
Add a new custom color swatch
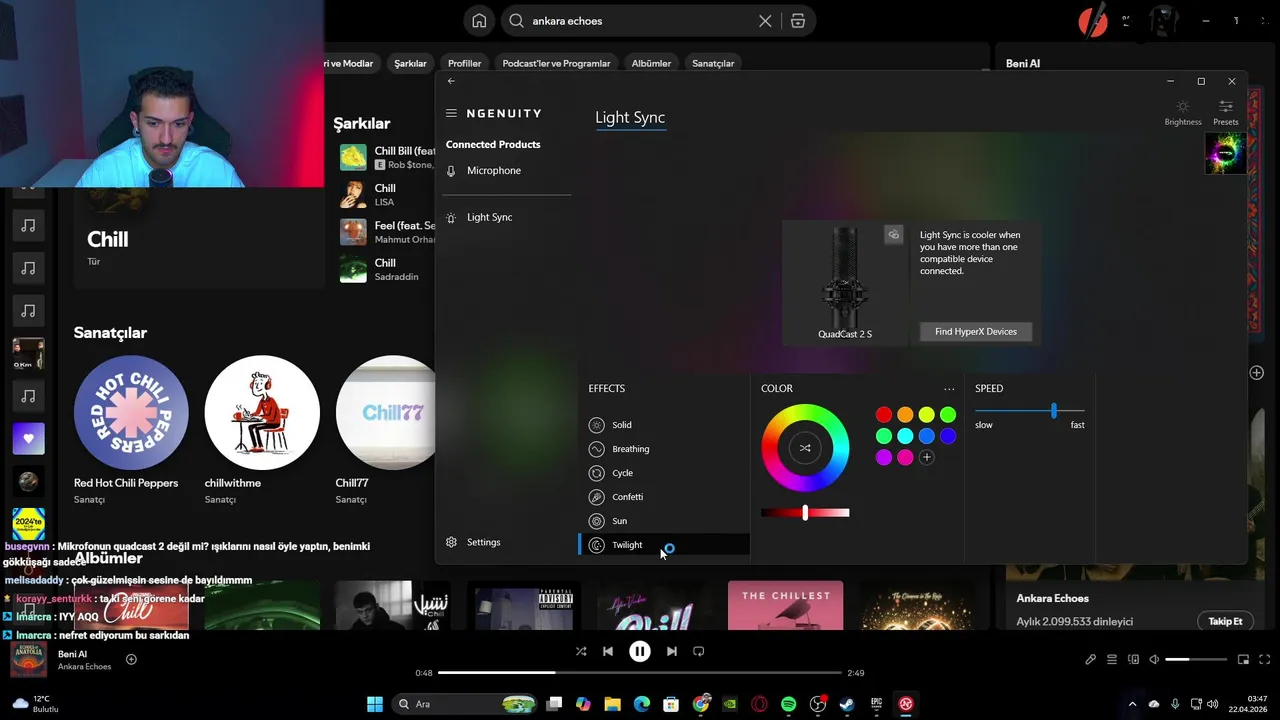(x=927, y=457)
